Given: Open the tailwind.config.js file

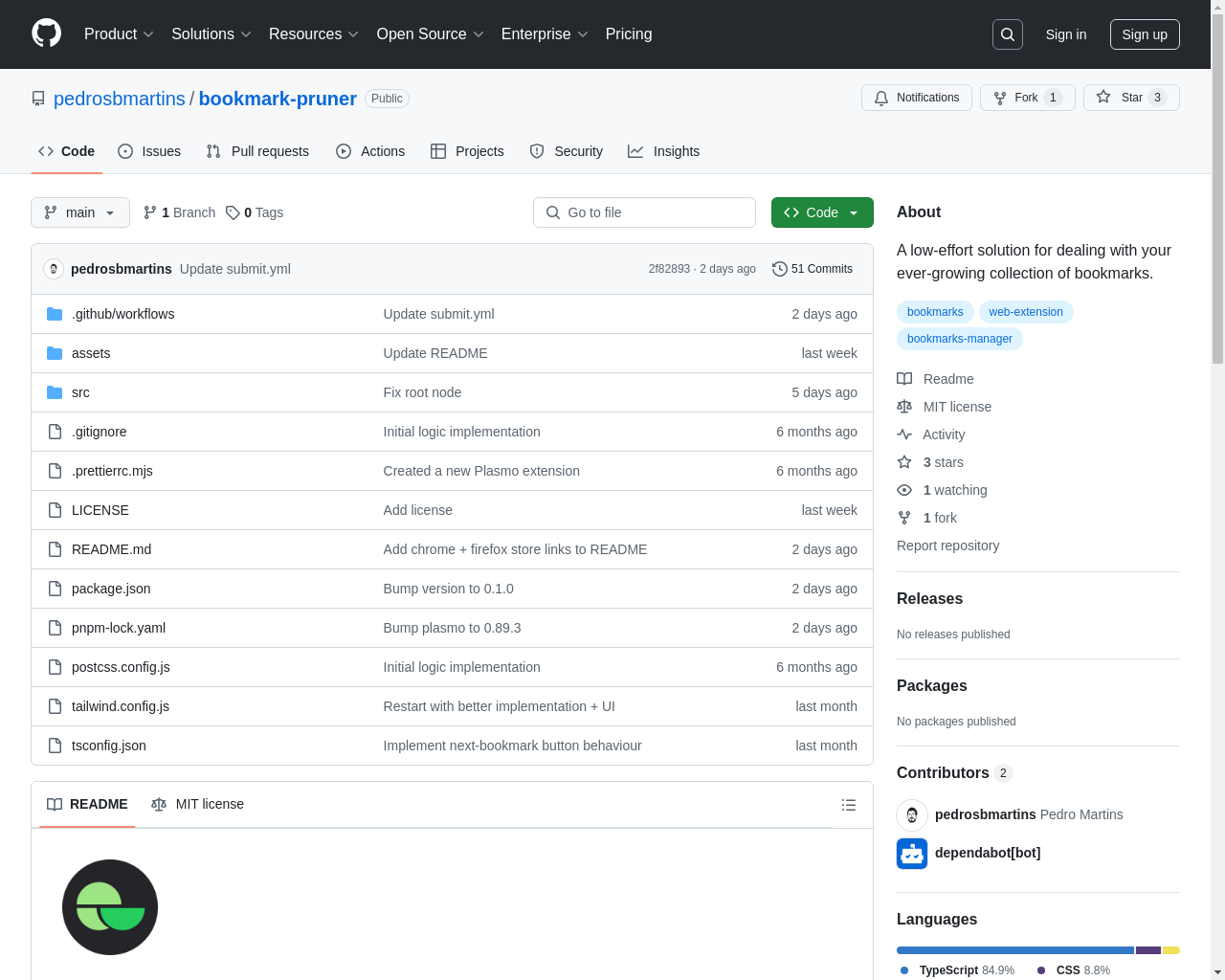Looking at the screenshot, I should [121, 706].
